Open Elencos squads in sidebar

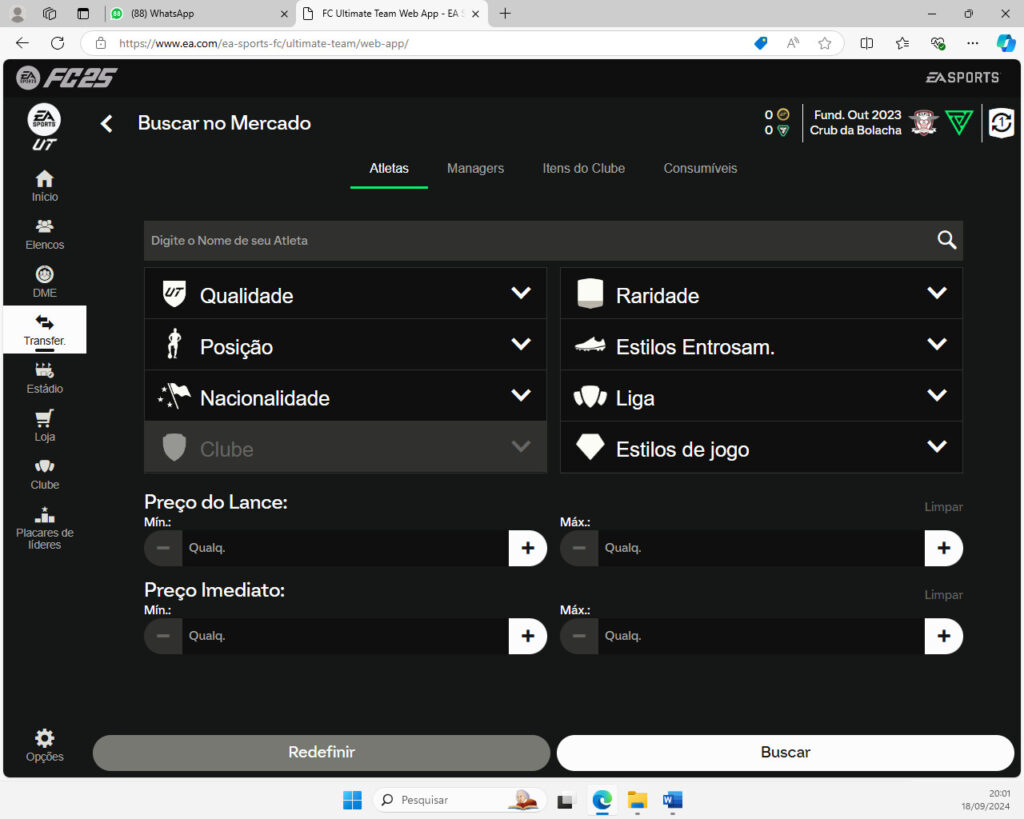point(44,233)
